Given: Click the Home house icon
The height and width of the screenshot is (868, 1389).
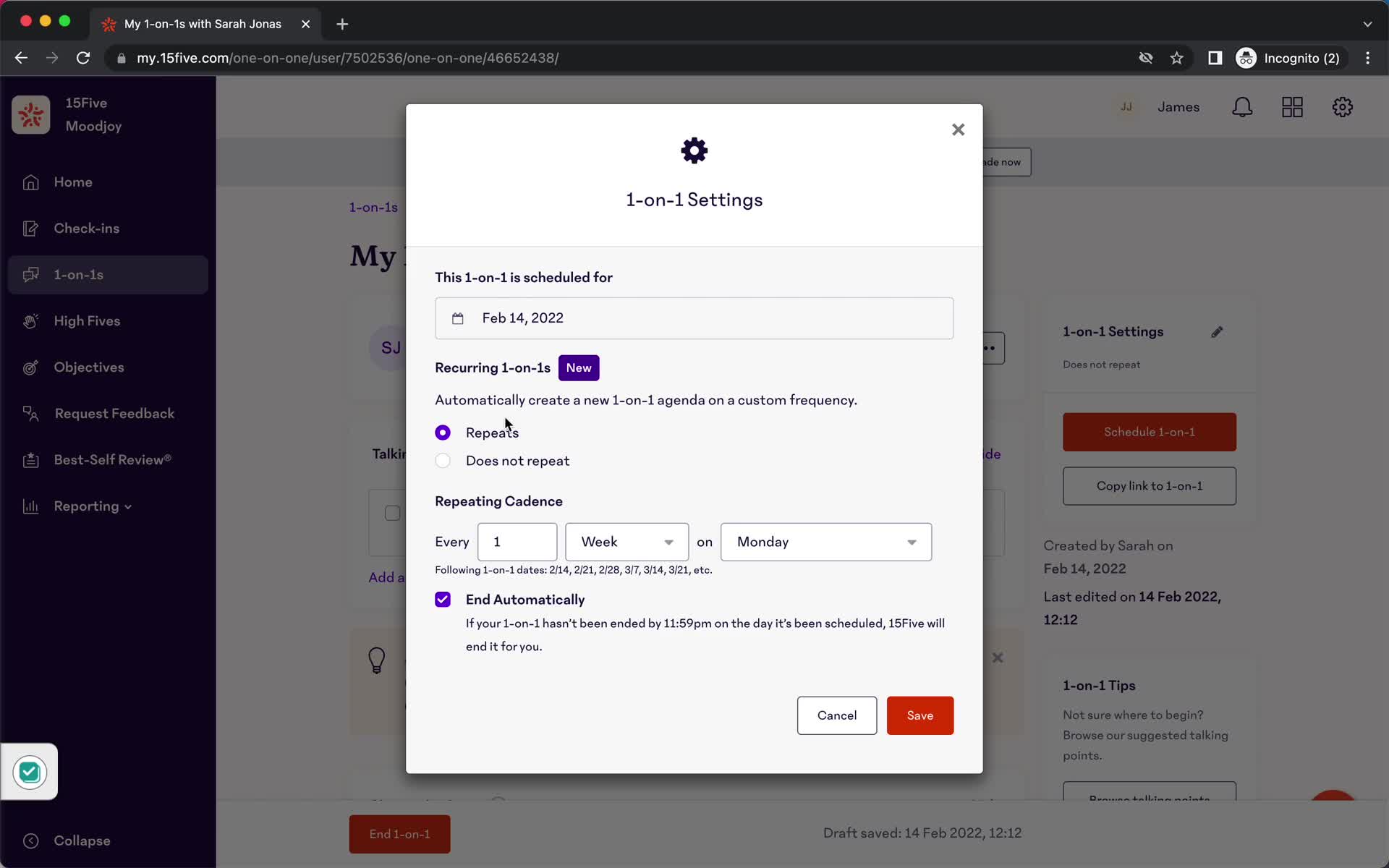Looking at the screenshot, I should tap(30, 182).
